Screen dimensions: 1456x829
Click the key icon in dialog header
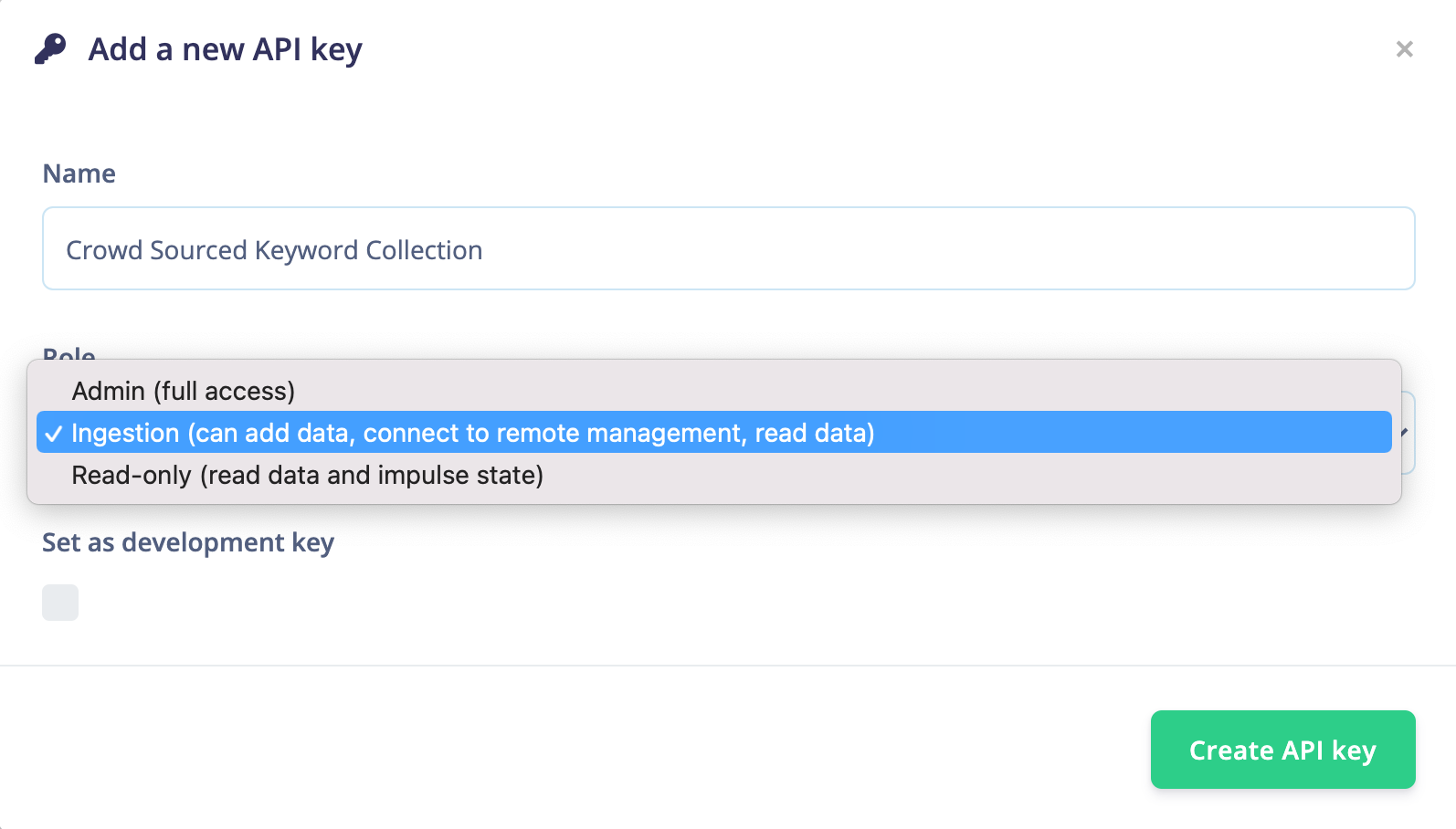50,48
